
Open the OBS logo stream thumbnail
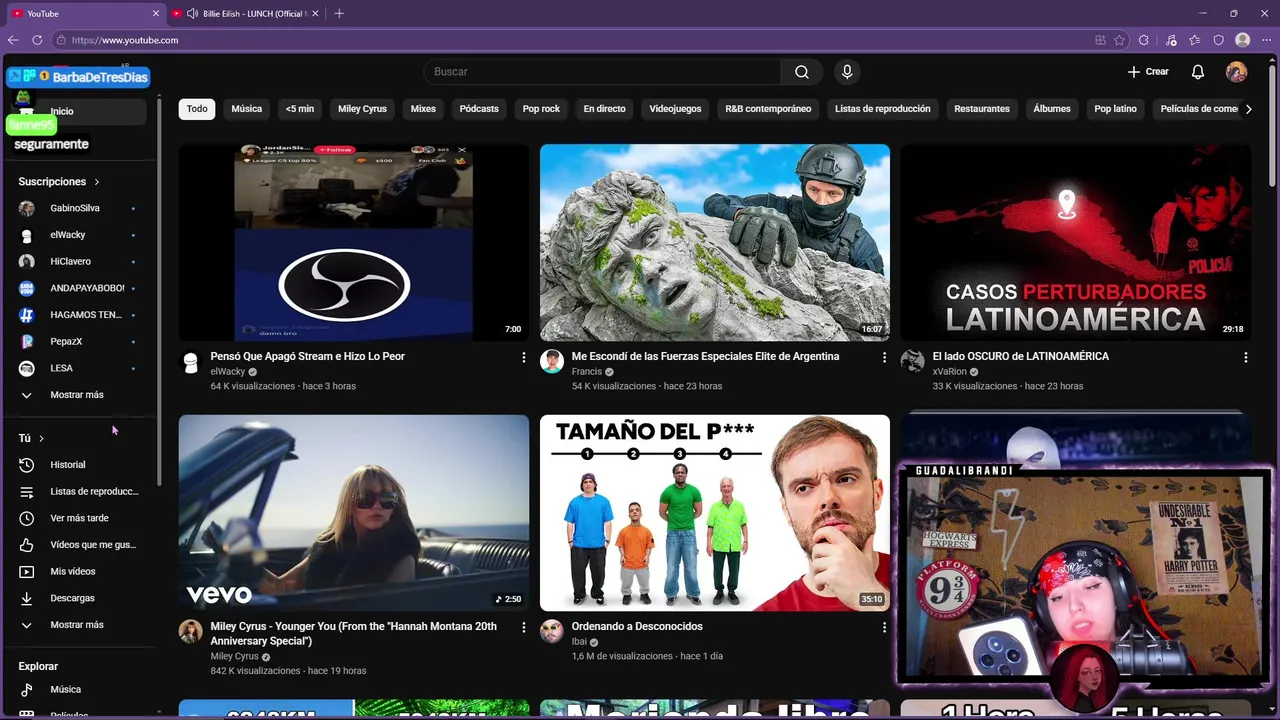[x=354, y=243]
